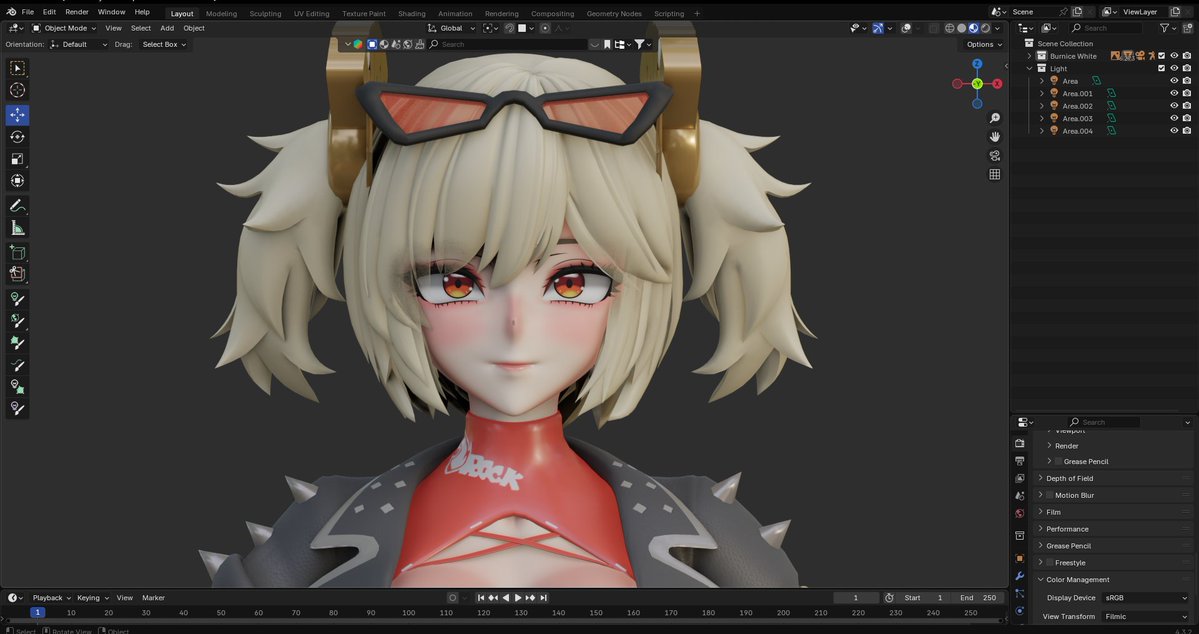
Task: Switch to the Sculpting workspace tab
Action: (265, 14)
